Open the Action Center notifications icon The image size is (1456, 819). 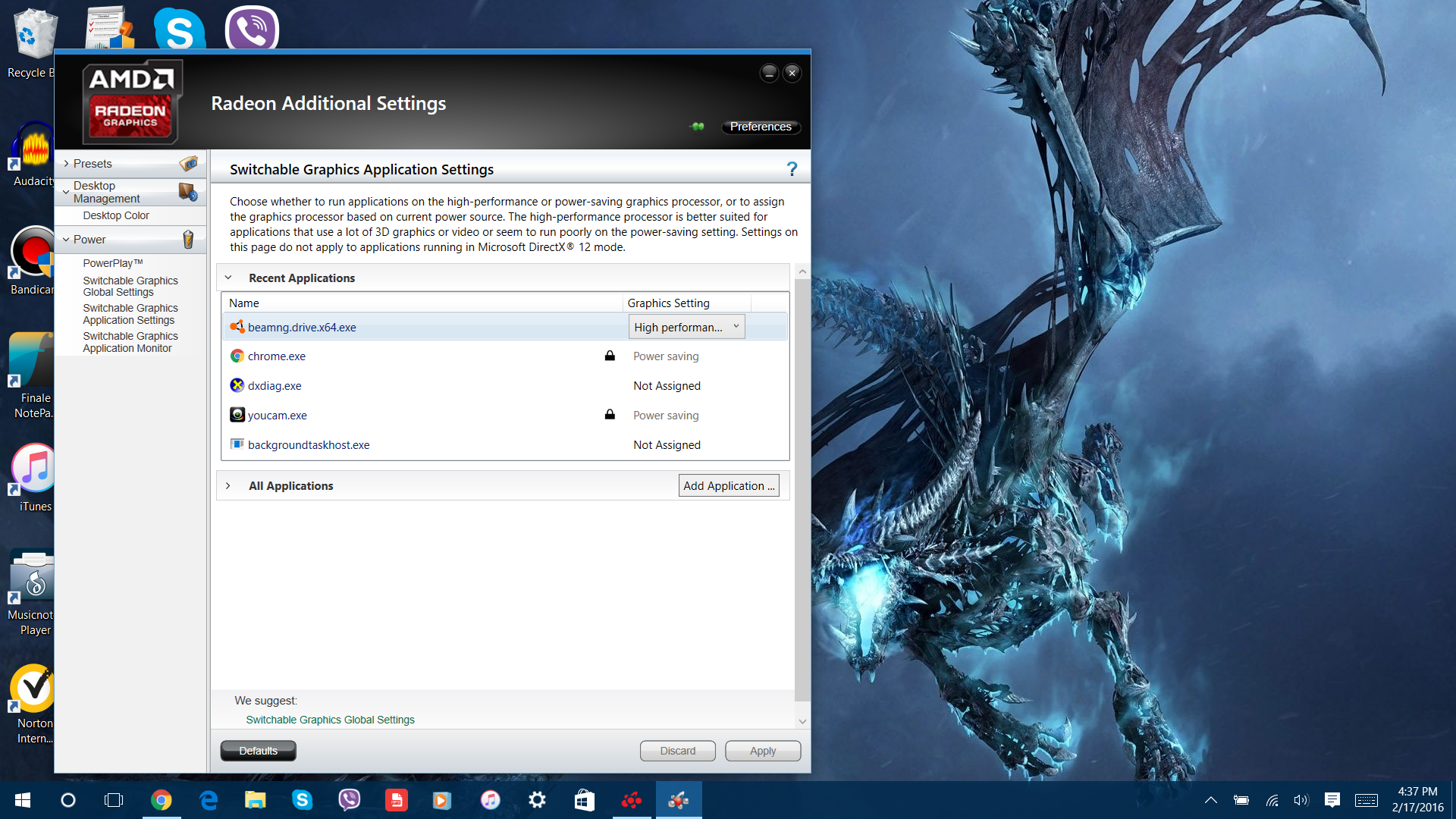point(1332,800)
